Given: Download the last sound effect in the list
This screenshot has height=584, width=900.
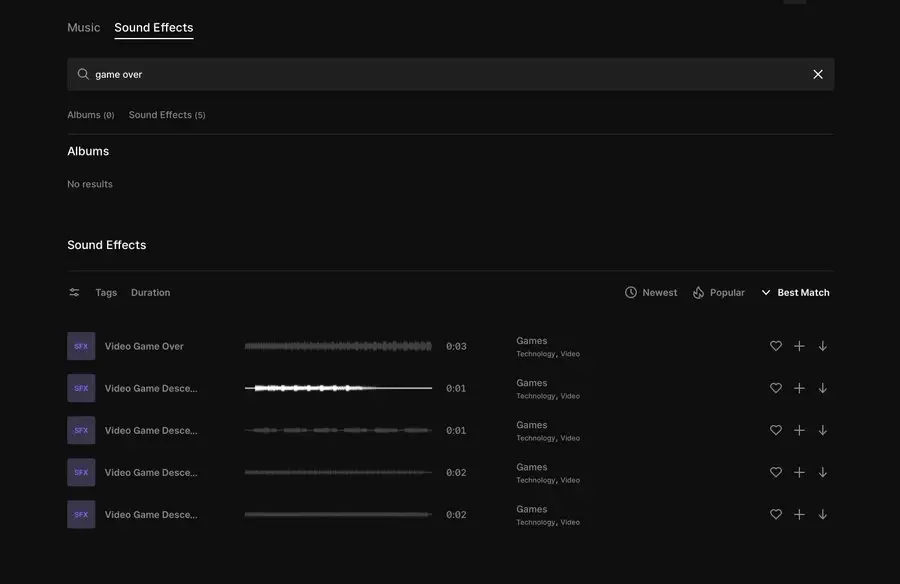Looking at the screenshot, I should tap(823, 514).
